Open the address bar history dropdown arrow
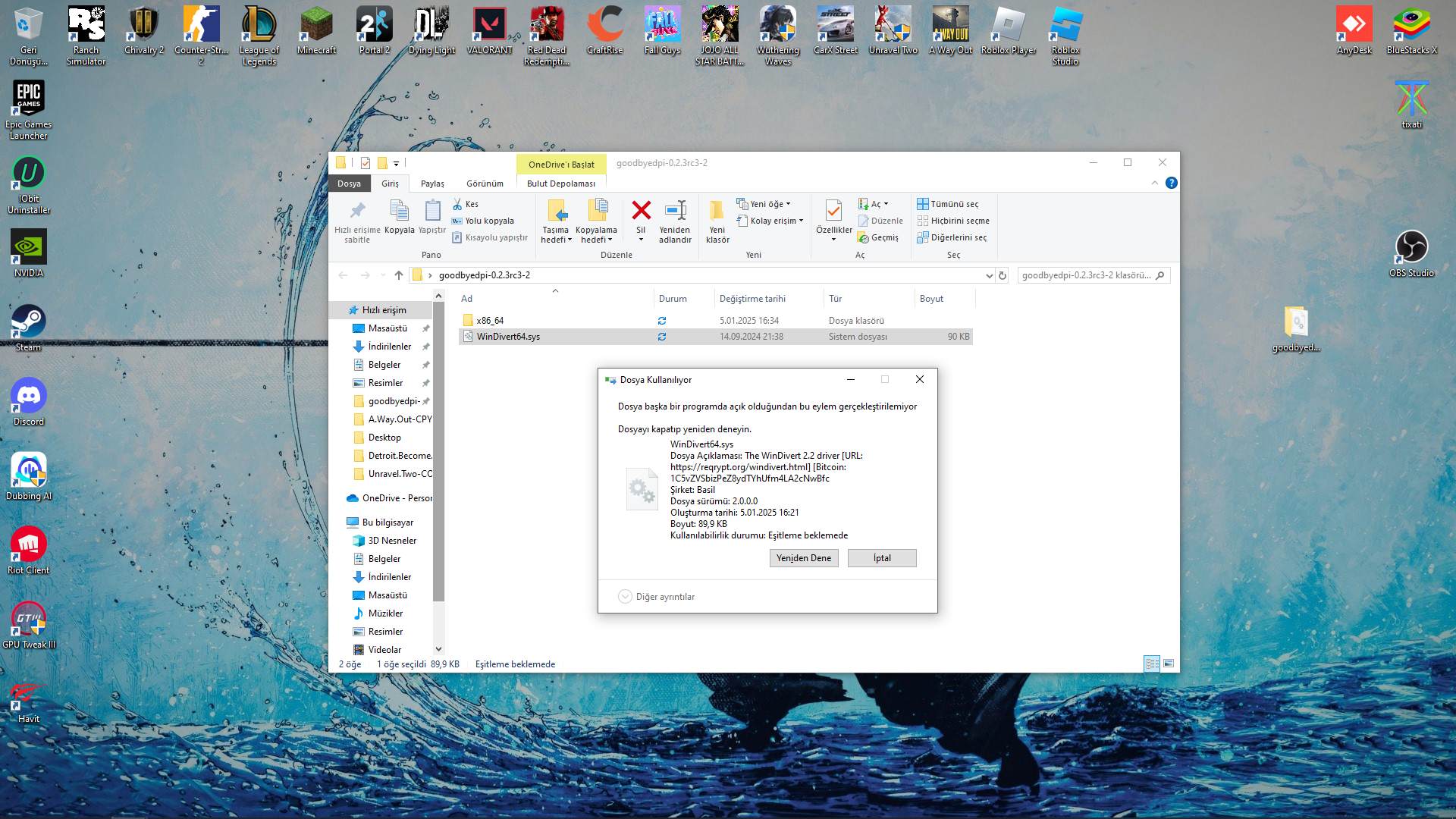Image resolution: width=1456 pixels, height=819 pixels. point(989,275)
